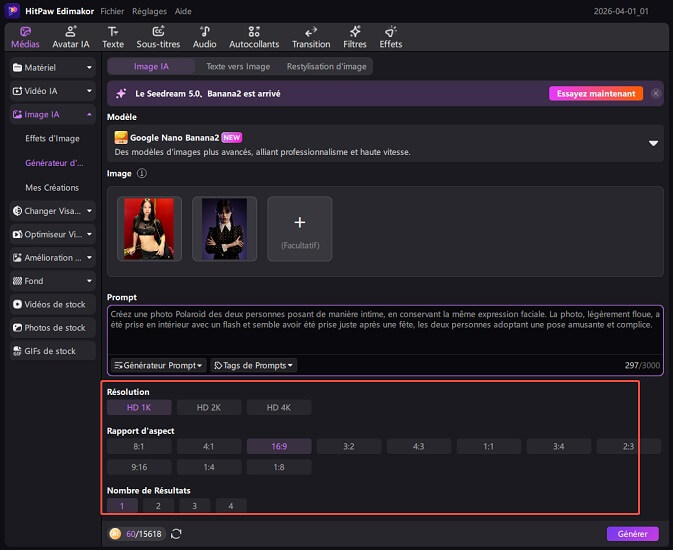Open the Autocollants stickers panel

[254, 37]
